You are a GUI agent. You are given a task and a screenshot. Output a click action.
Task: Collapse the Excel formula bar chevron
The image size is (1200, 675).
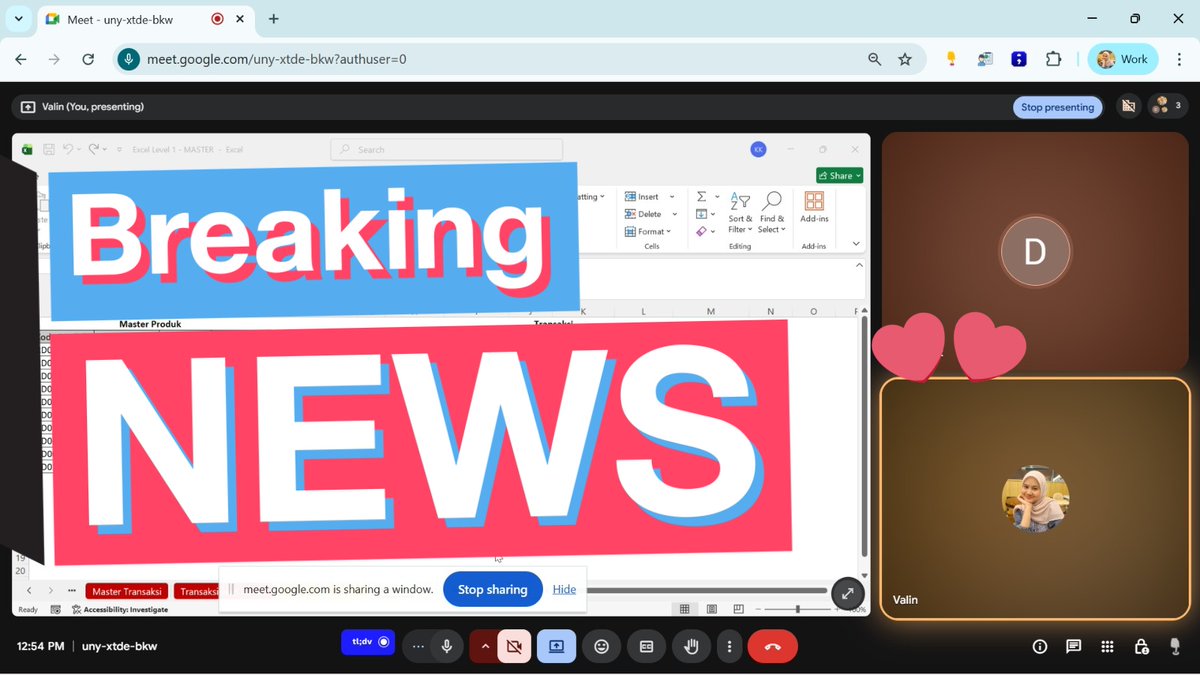click(859, 265)
